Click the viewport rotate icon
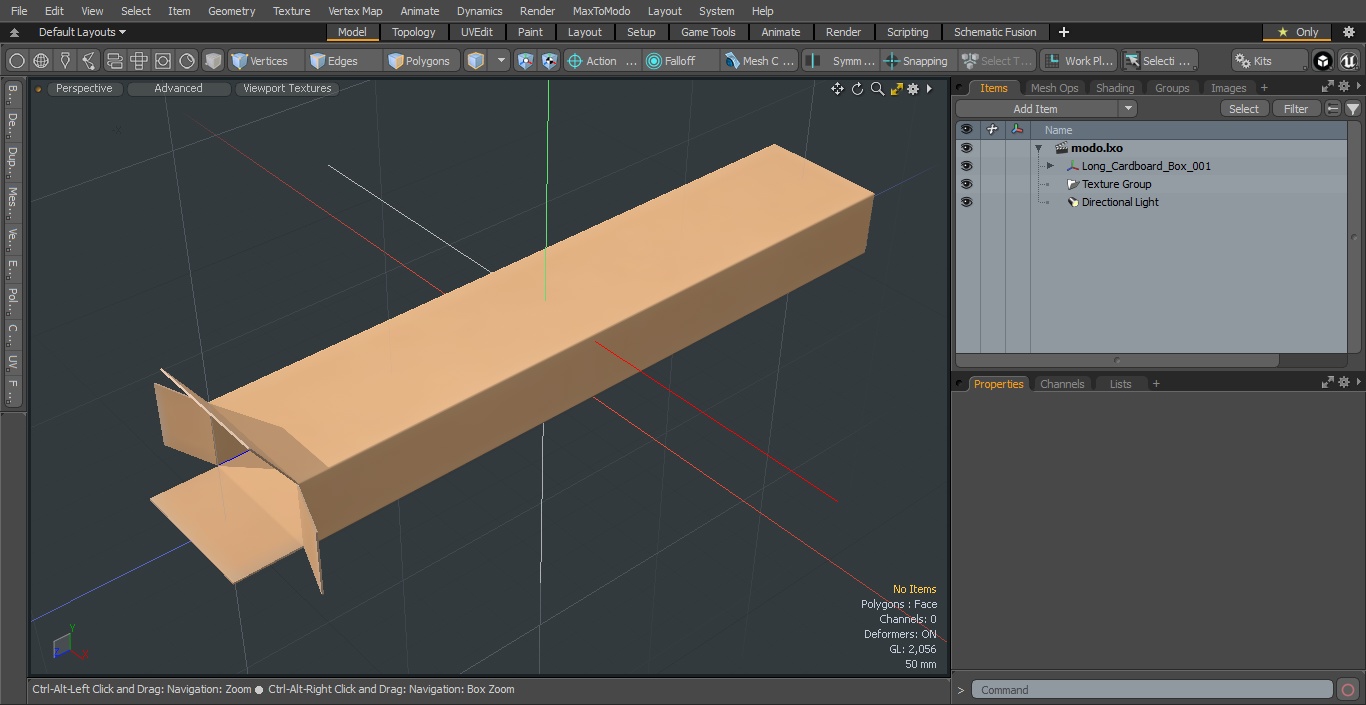 857,89
